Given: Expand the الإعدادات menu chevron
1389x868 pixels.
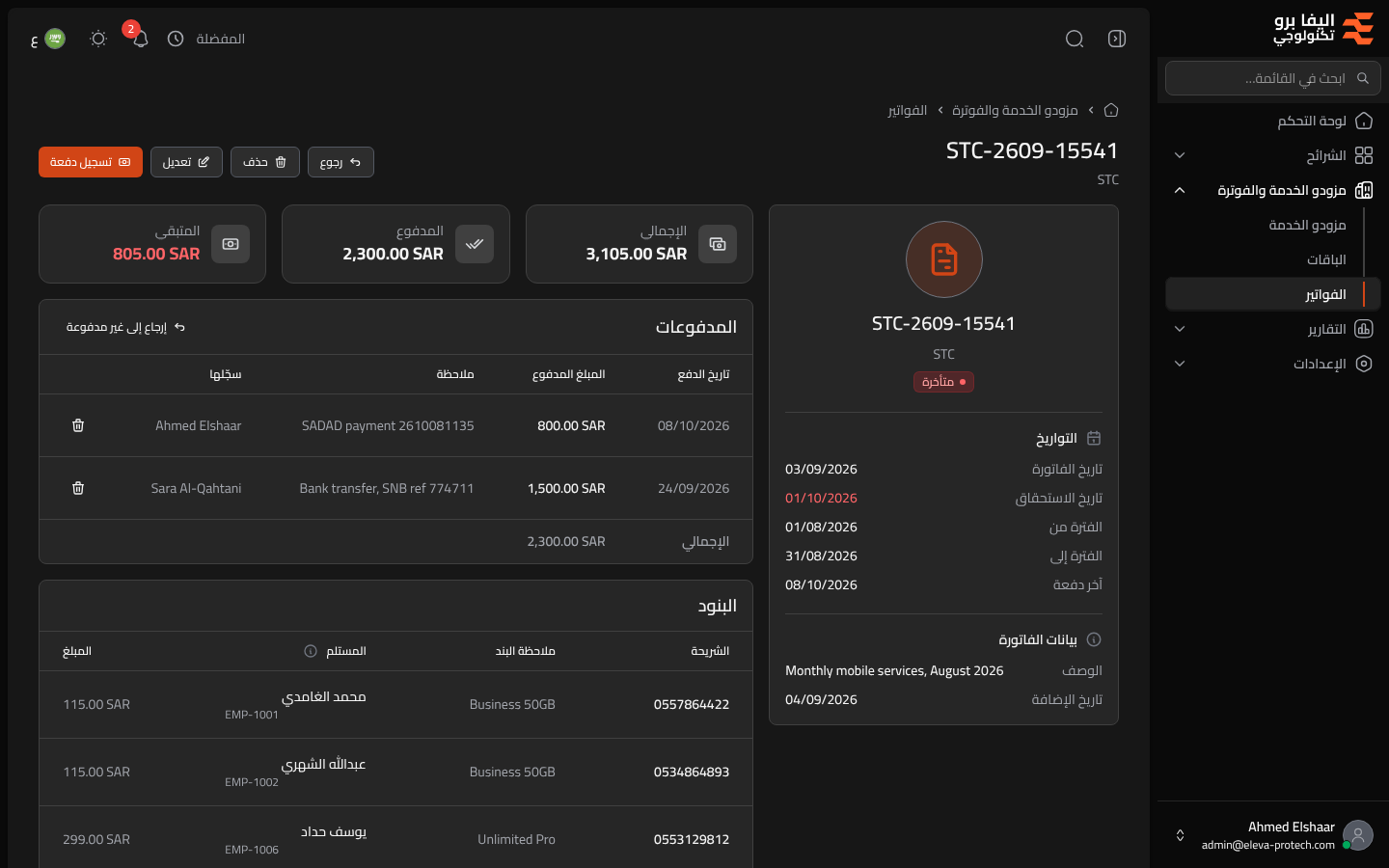Looking at the screenshot, I should pos(1180,364).
